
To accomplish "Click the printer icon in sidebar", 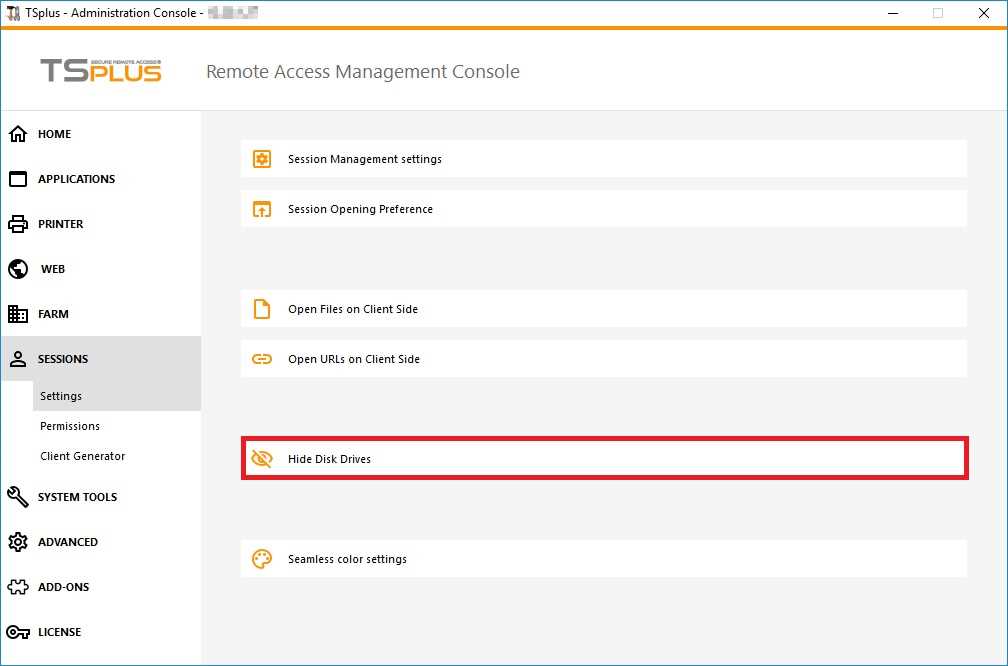I will [18, 224].
